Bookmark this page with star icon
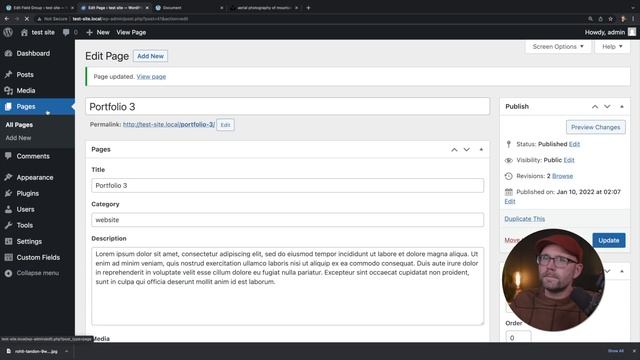 610,19
